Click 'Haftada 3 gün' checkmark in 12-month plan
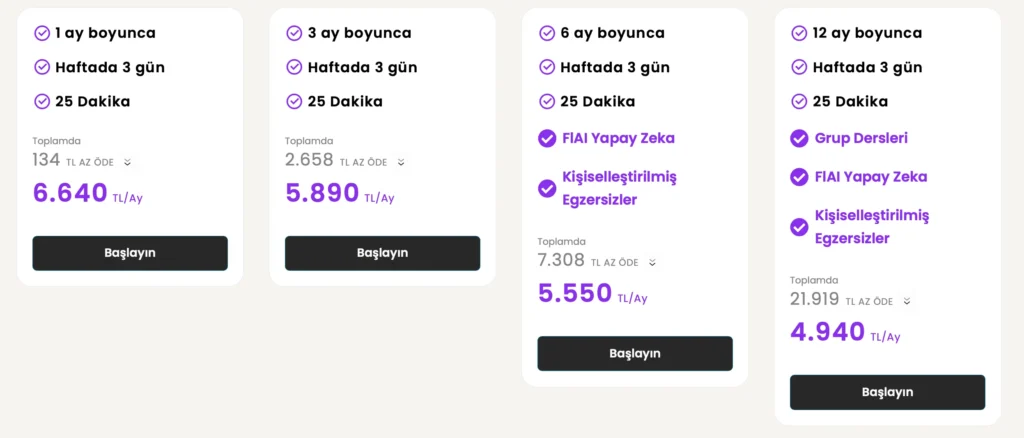 click(x=799, y=67)
